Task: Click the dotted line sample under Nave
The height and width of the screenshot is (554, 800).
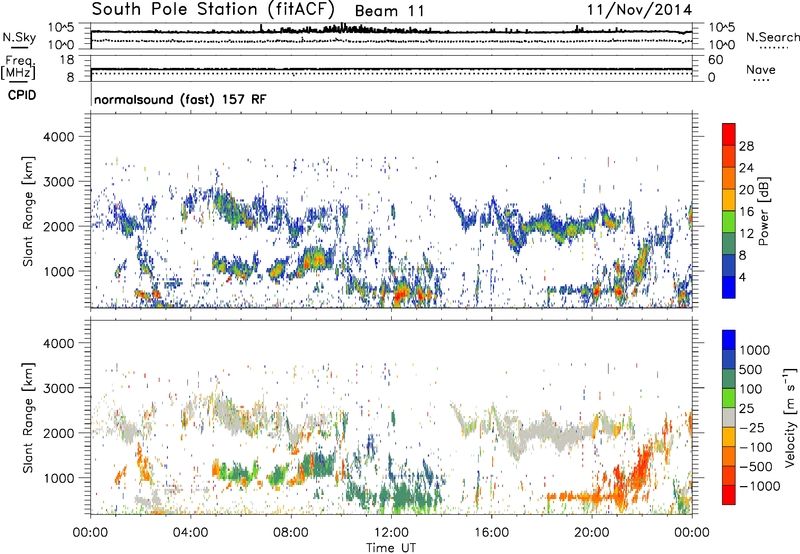Action: (x=761, y=80)
